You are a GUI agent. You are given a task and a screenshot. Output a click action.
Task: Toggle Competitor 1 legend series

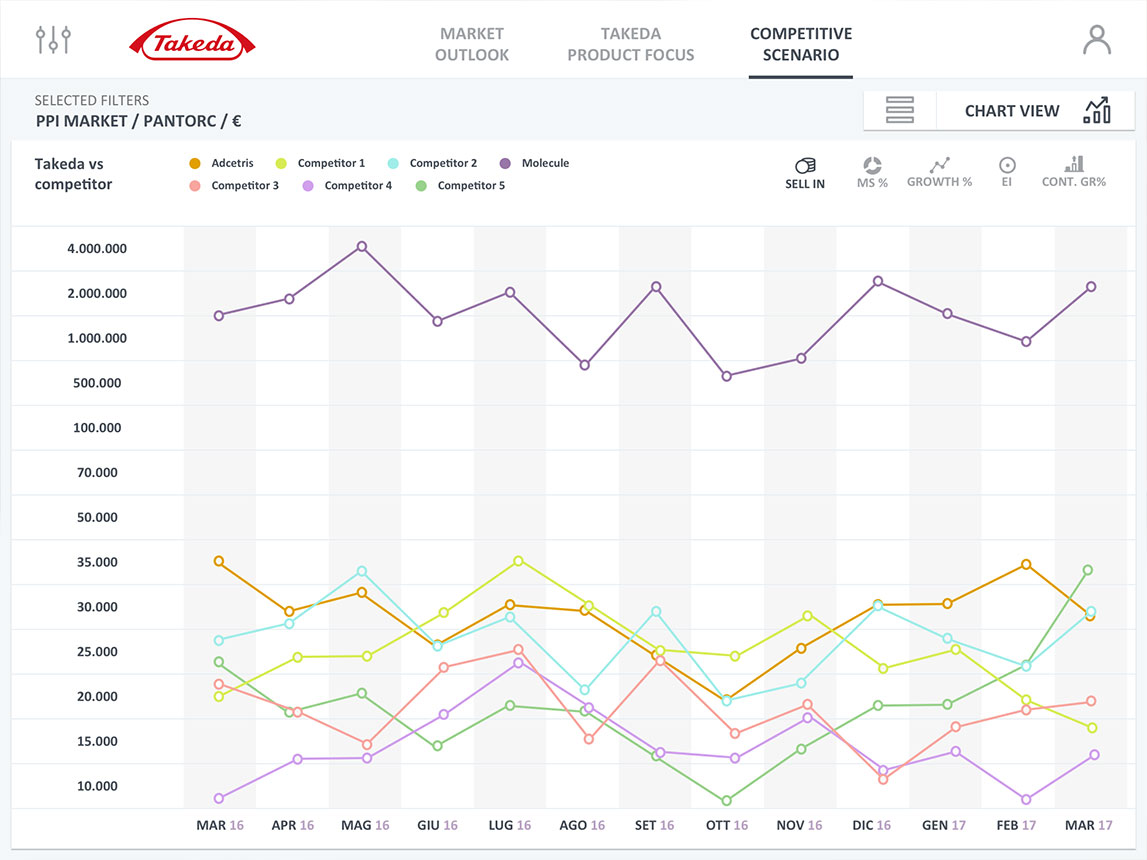point(320,163)
